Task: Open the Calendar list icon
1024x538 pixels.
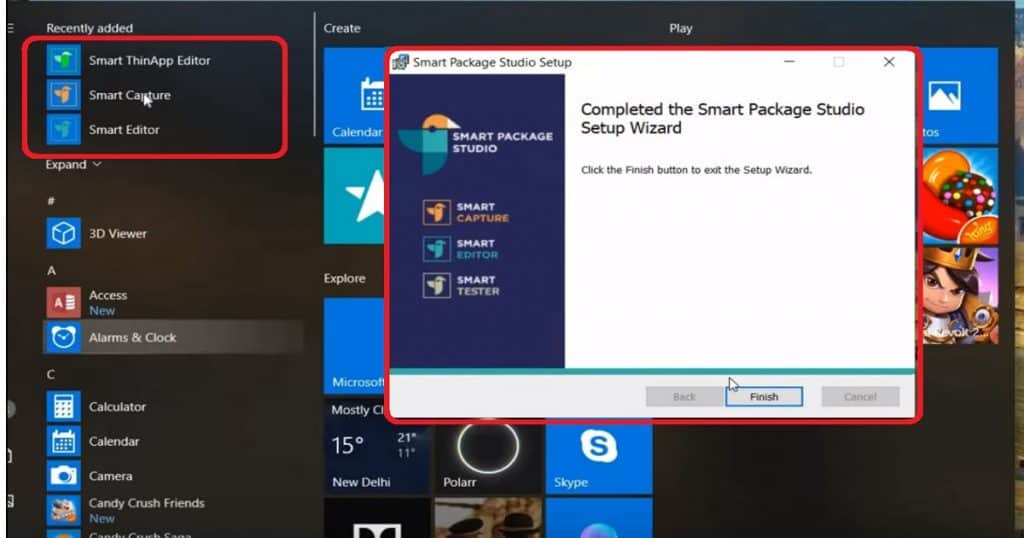Action: point(63,441)
